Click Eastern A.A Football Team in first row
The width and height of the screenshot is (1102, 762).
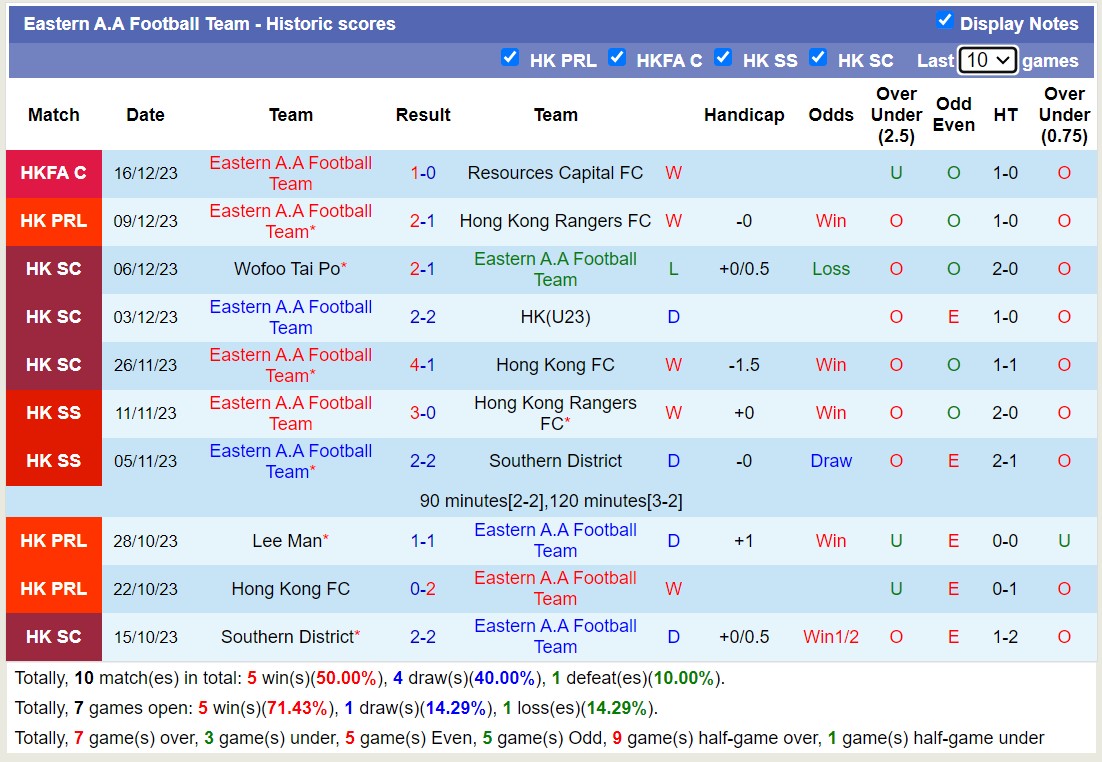(290, 172)
